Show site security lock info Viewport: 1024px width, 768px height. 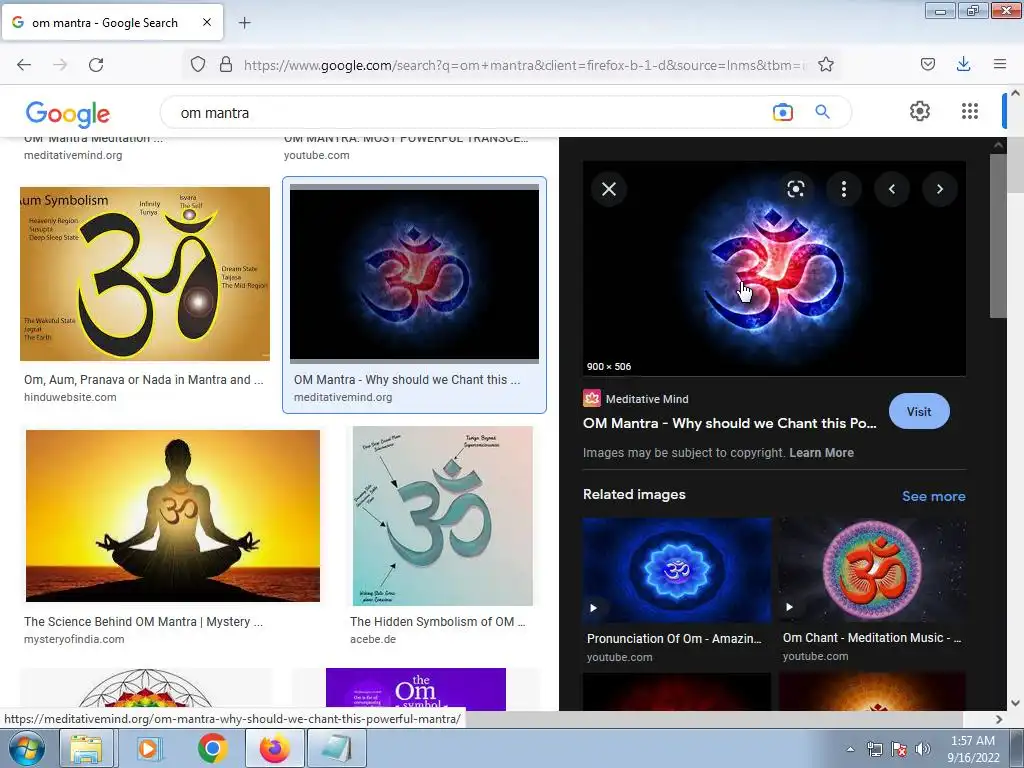tap(226, 65)
